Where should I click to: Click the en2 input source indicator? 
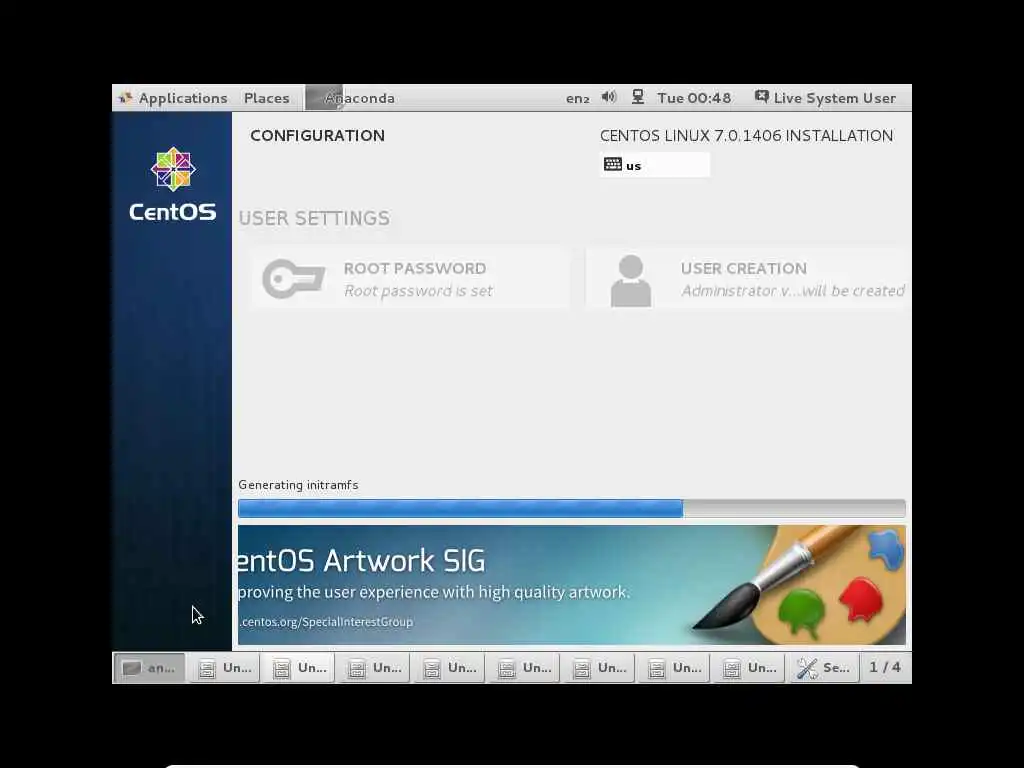click(x=577, y=99)
